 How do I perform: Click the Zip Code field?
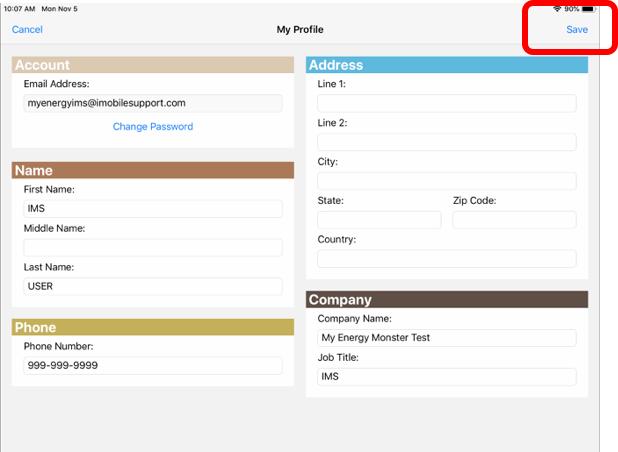[x=514, y=220]
